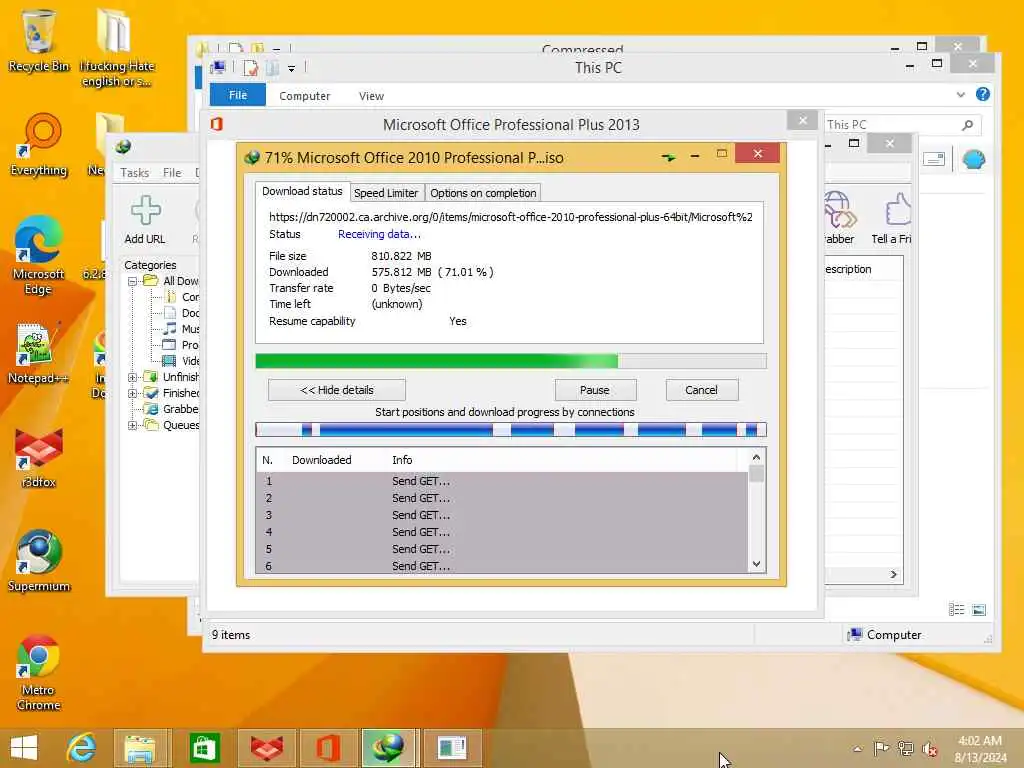Open the Options on completion tab

(483, 193)
